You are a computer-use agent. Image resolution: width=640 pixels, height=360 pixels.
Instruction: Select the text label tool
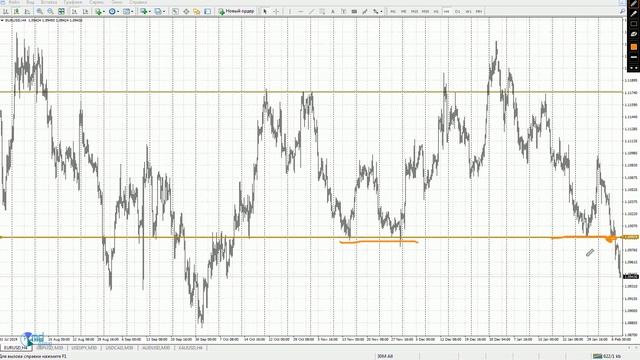click(x=343, y=11)
